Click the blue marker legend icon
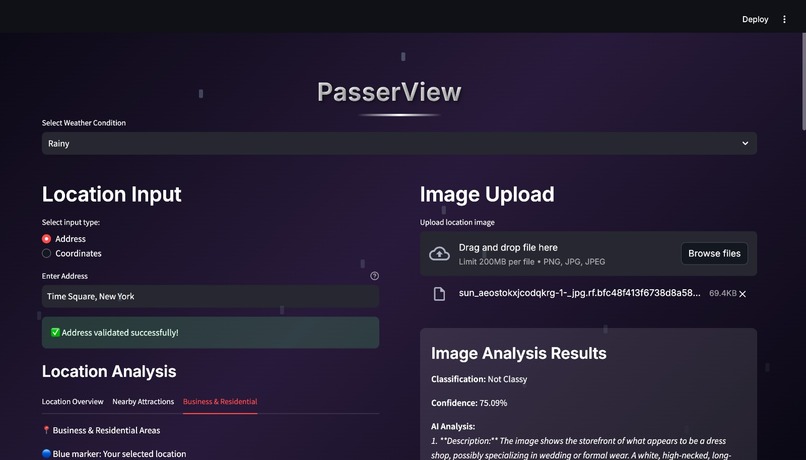Image resolution: width=806 pixels, height=460 pixels. click(46, 454)
